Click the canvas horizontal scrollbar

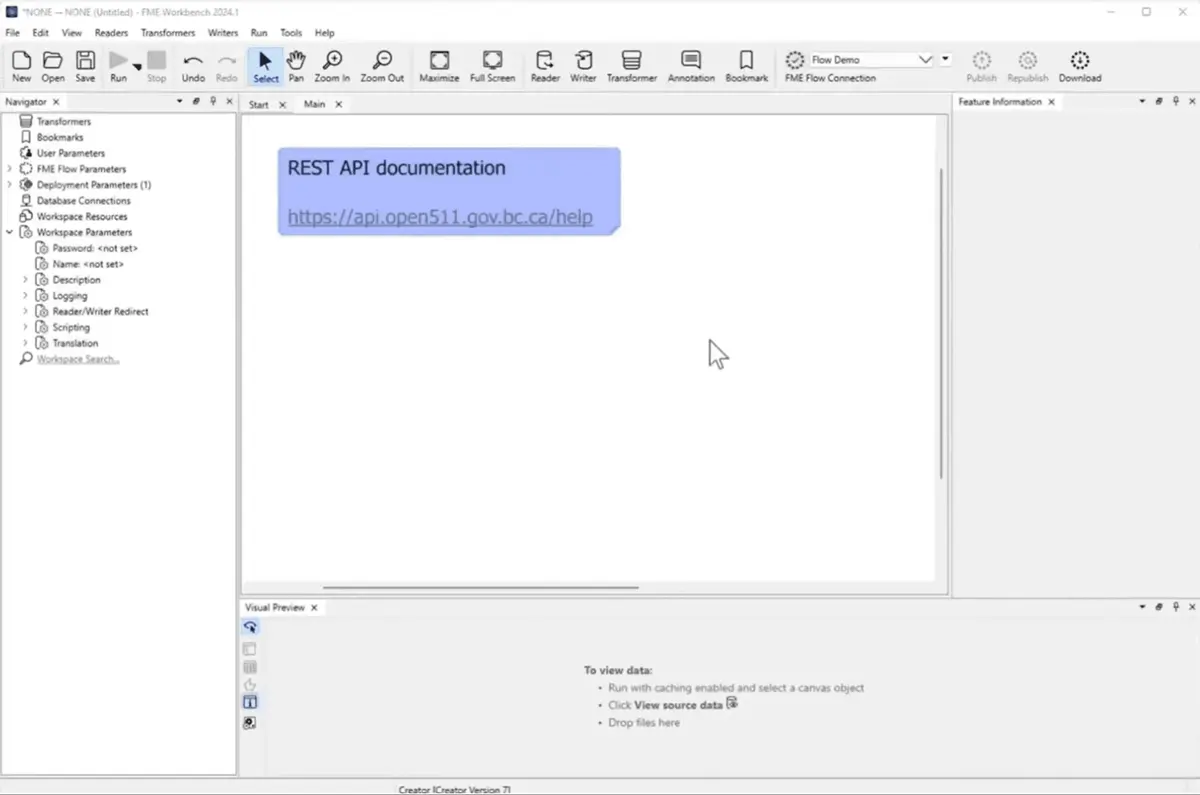480,588
